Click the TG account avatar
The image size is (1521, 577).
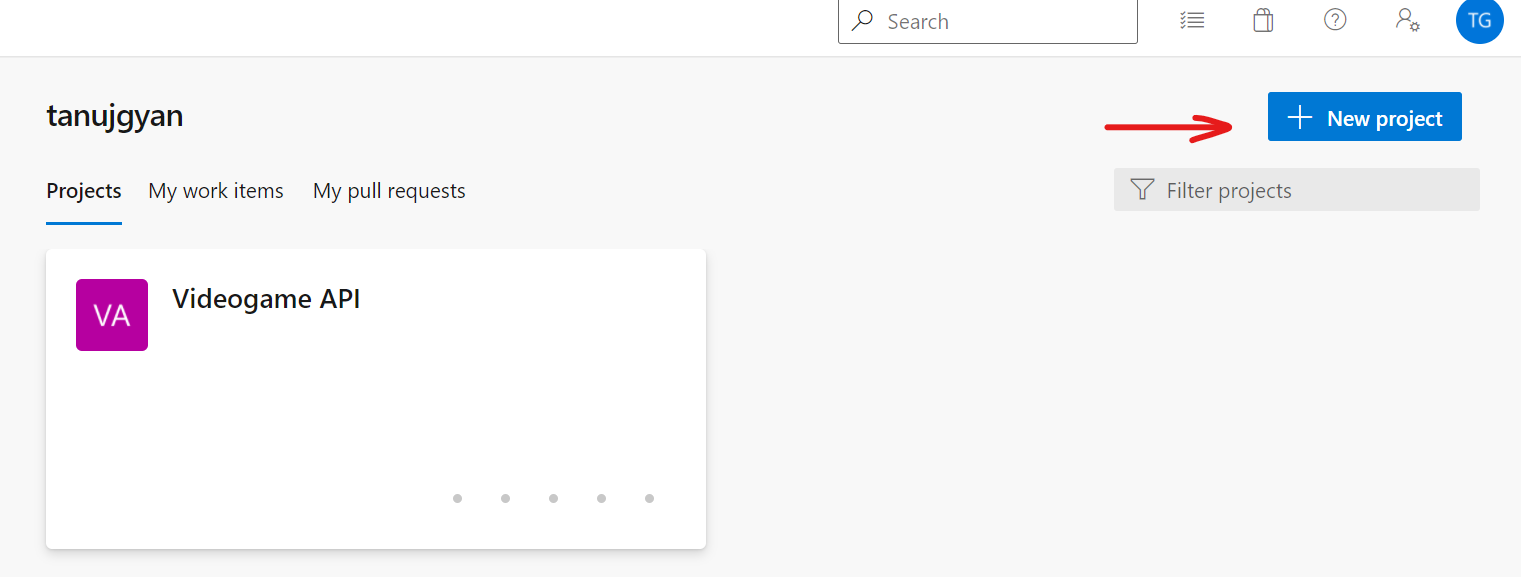click(x=1479, y=21)
